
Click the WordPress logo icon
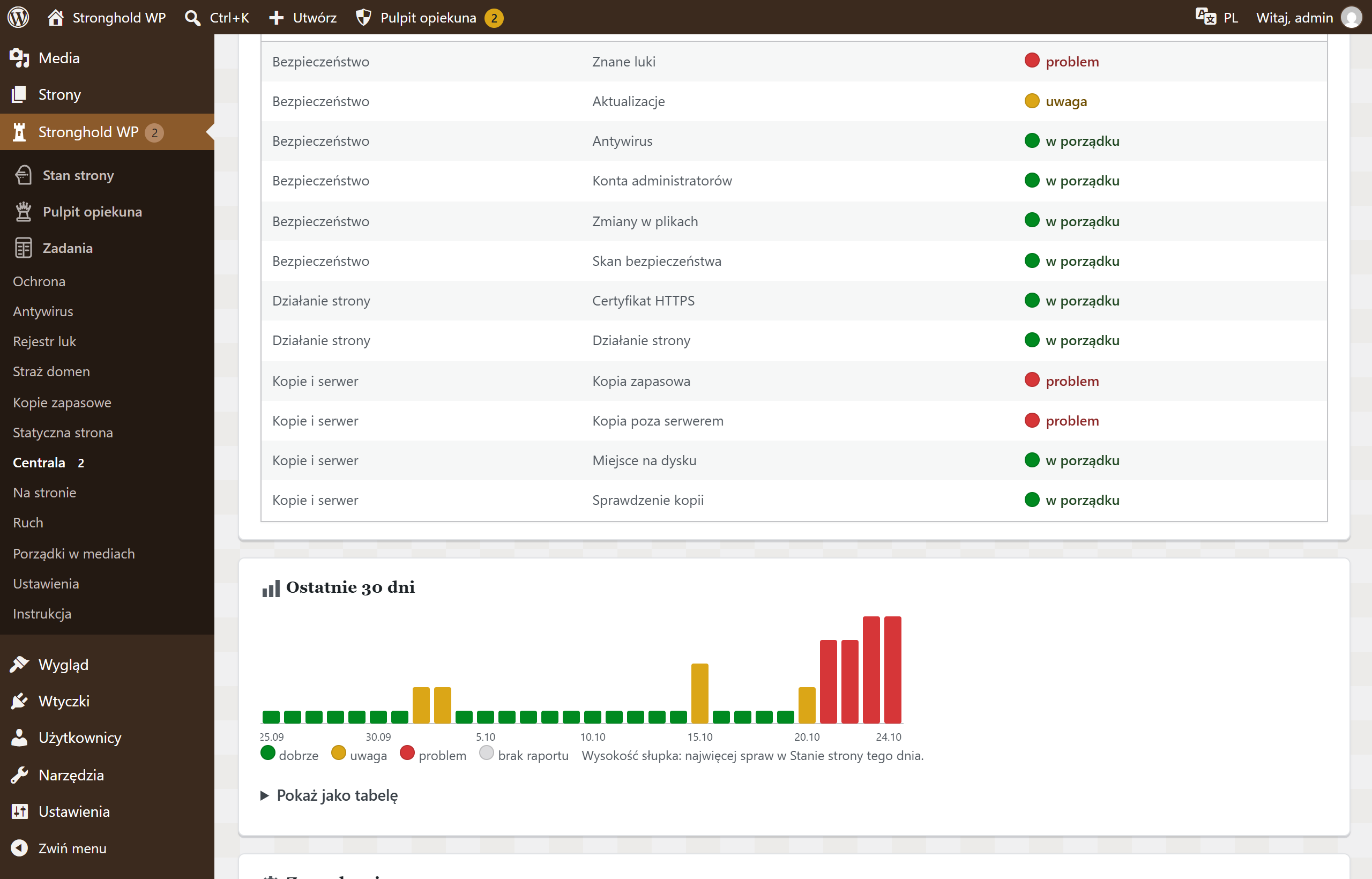(x=18, y=17)
